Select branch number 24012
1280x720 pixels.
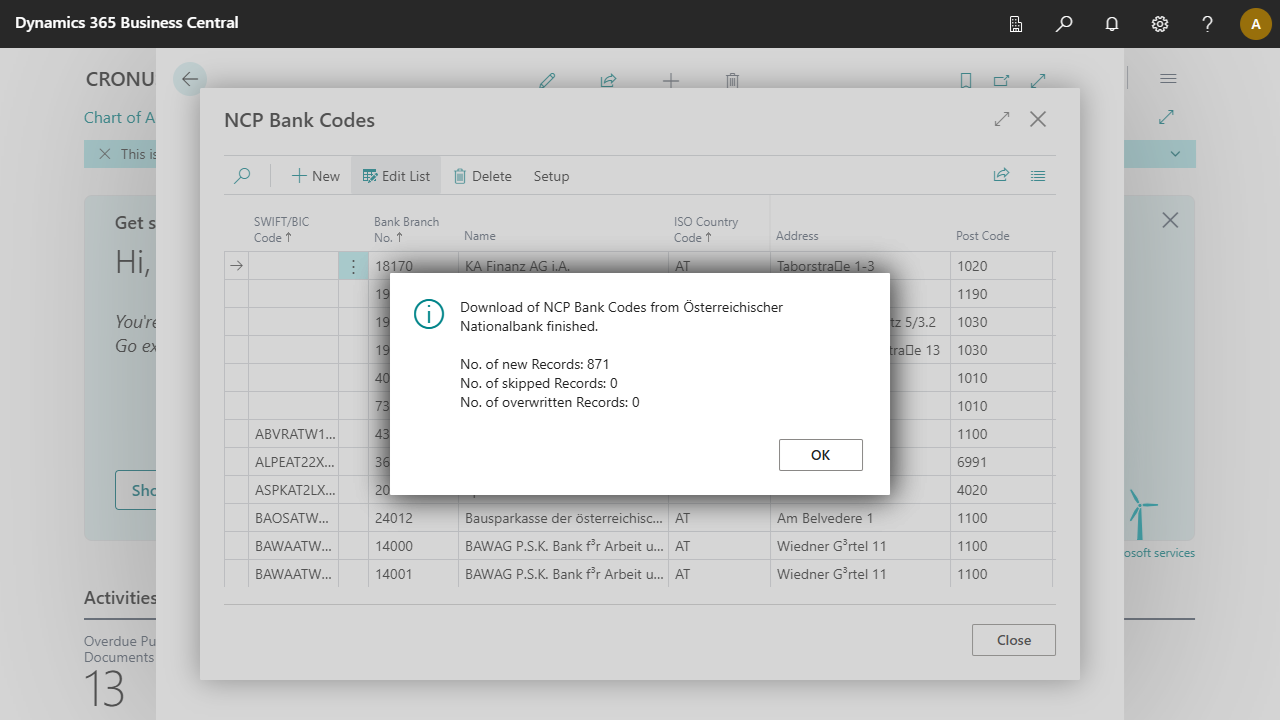coord(413,518)
